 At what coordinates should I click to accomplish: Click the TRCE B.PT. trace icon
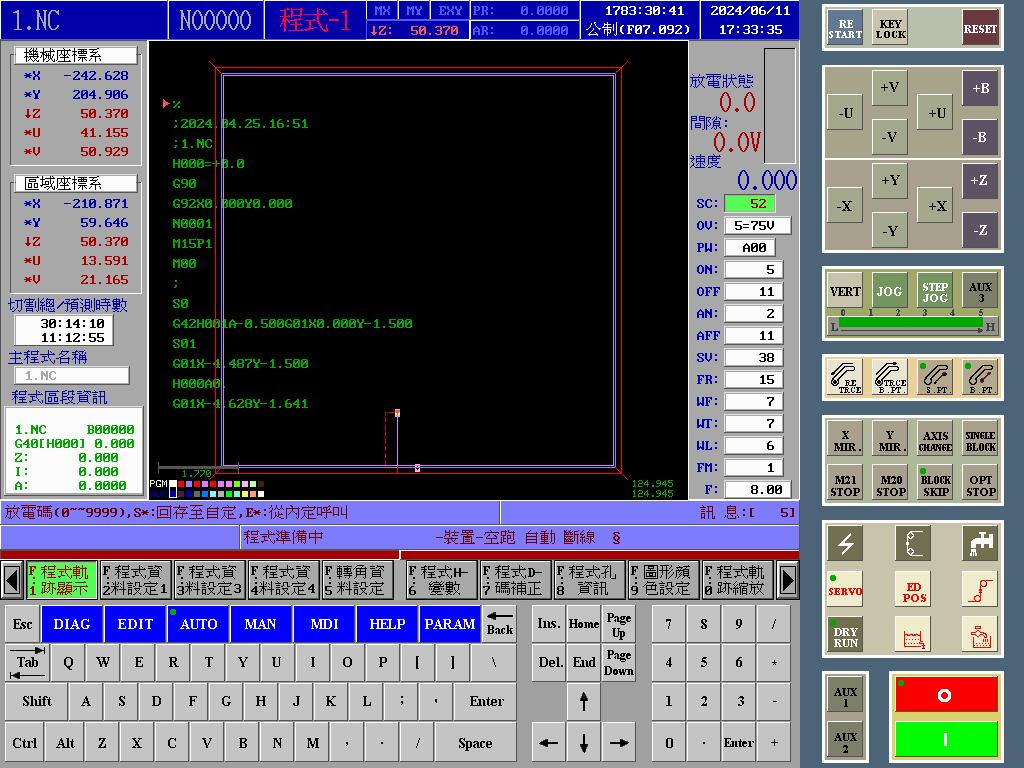pyautogui.click(x=890, y=377)
